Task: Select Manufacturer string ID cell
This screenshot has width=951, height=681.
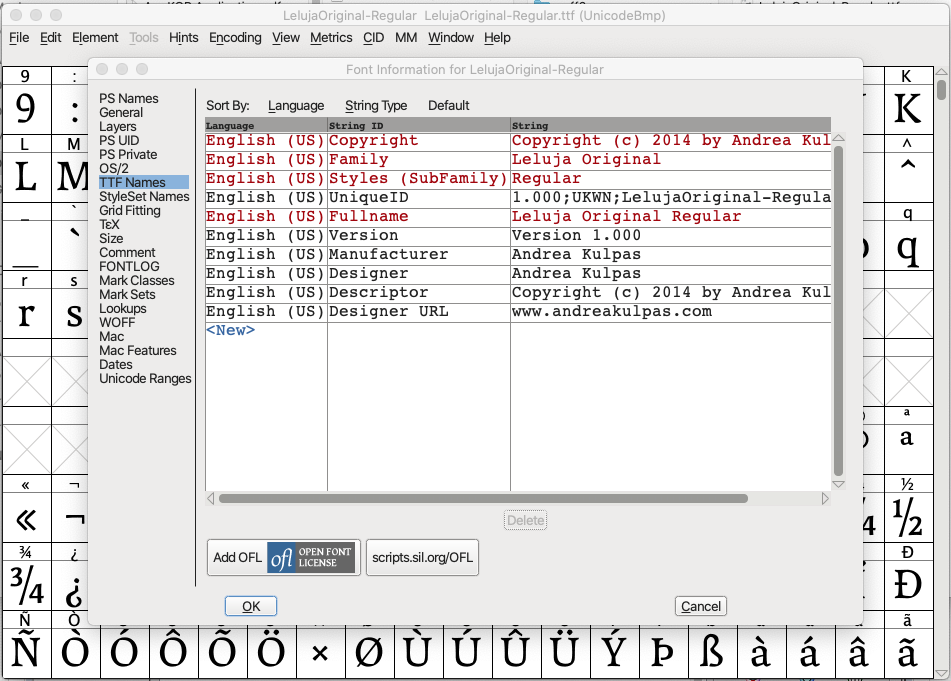Action: [x=418, y=255]
